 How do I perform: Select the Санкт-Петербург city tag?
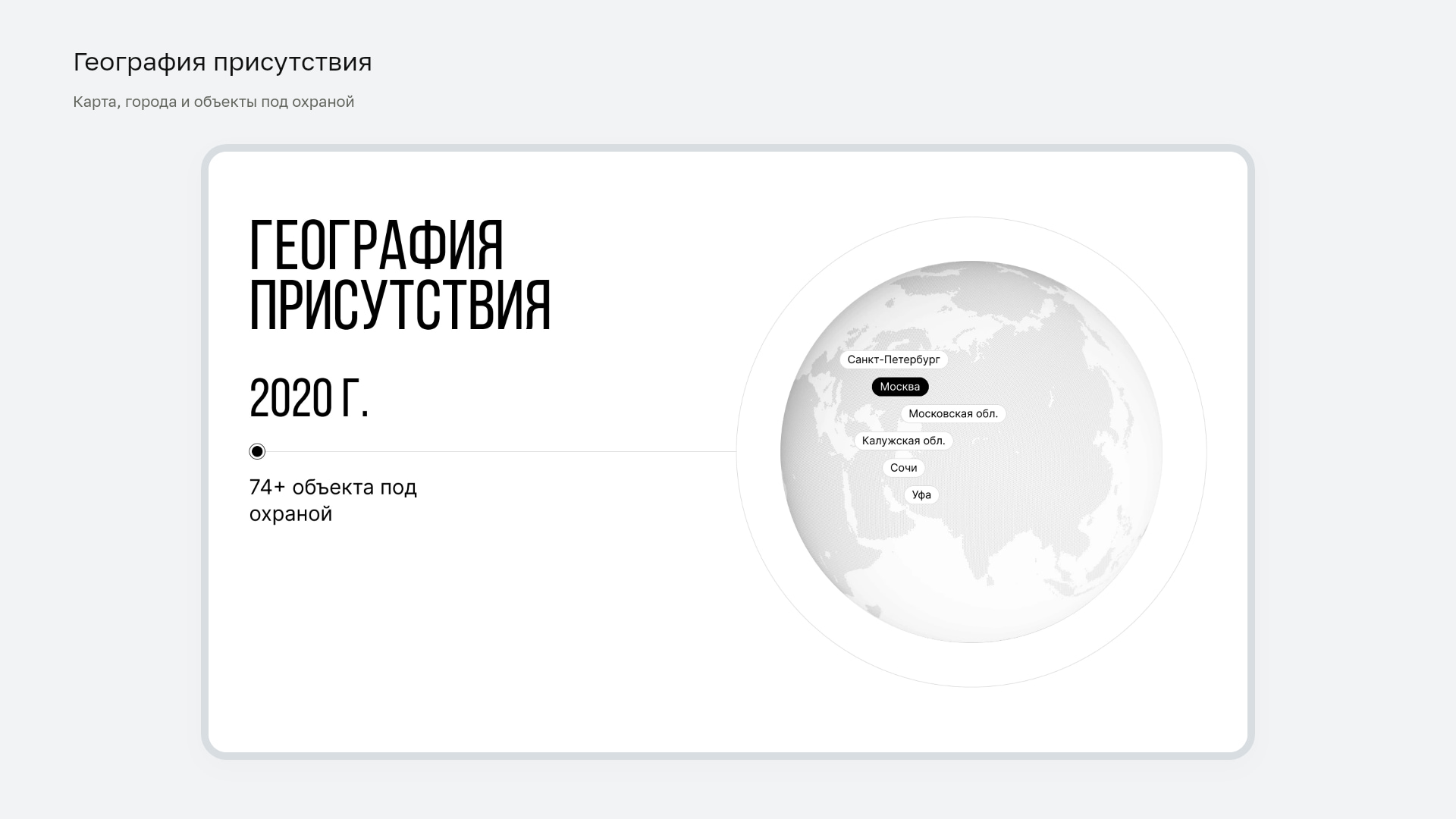click(893, 359)
